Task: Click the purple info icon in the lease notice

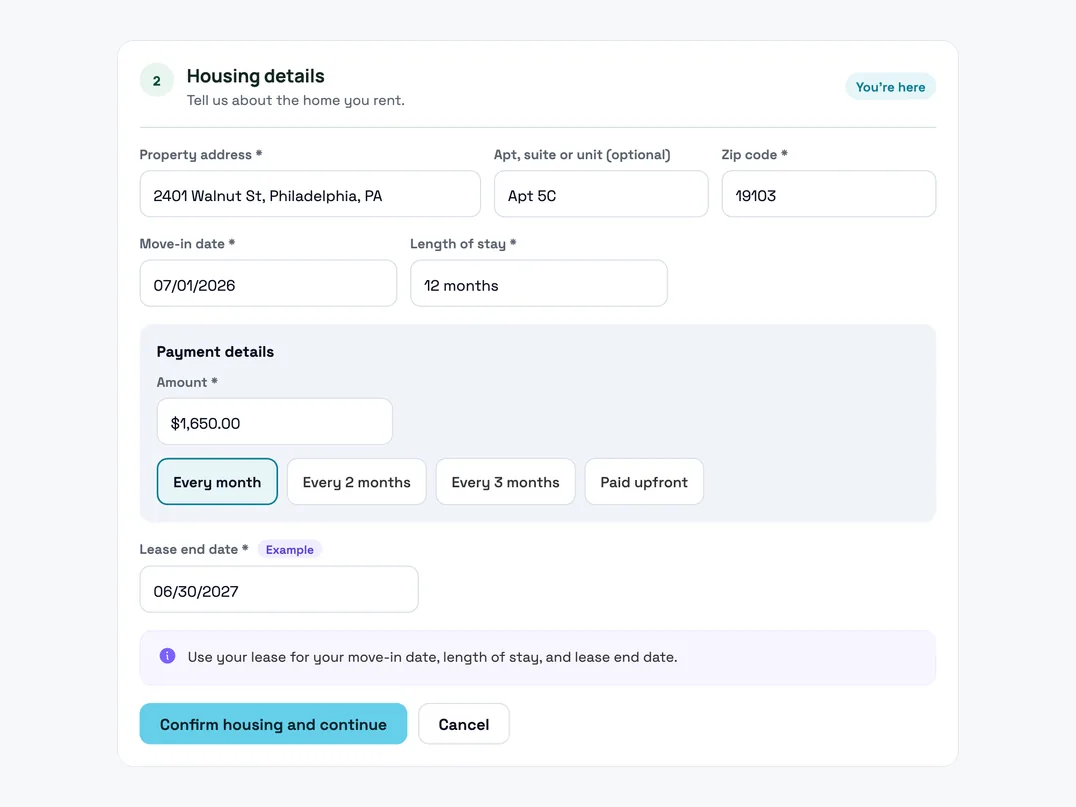Action: coord(167,656)
